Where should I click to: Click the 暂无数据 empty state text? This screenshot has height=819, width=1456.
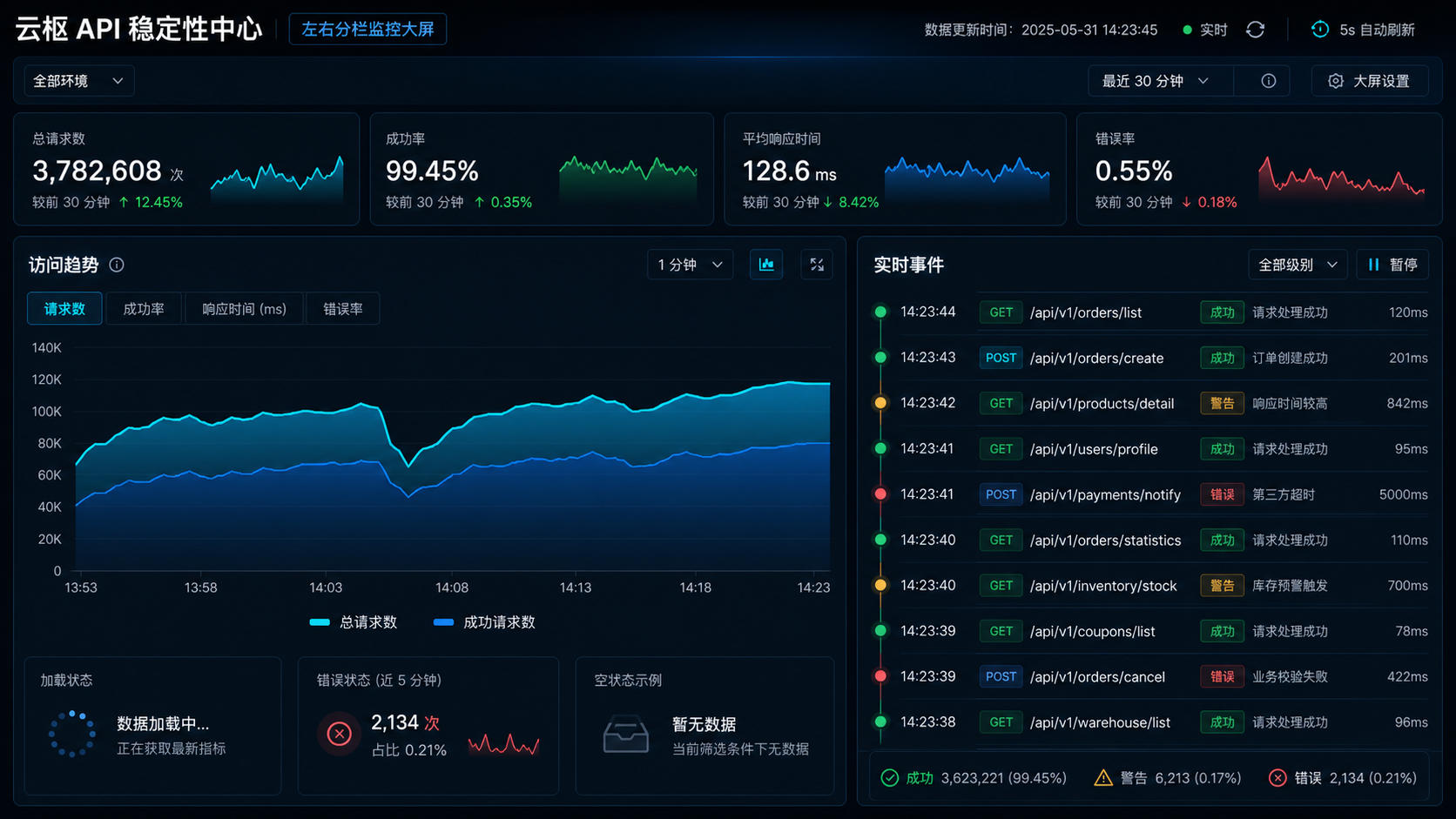(x=704, y=724)
